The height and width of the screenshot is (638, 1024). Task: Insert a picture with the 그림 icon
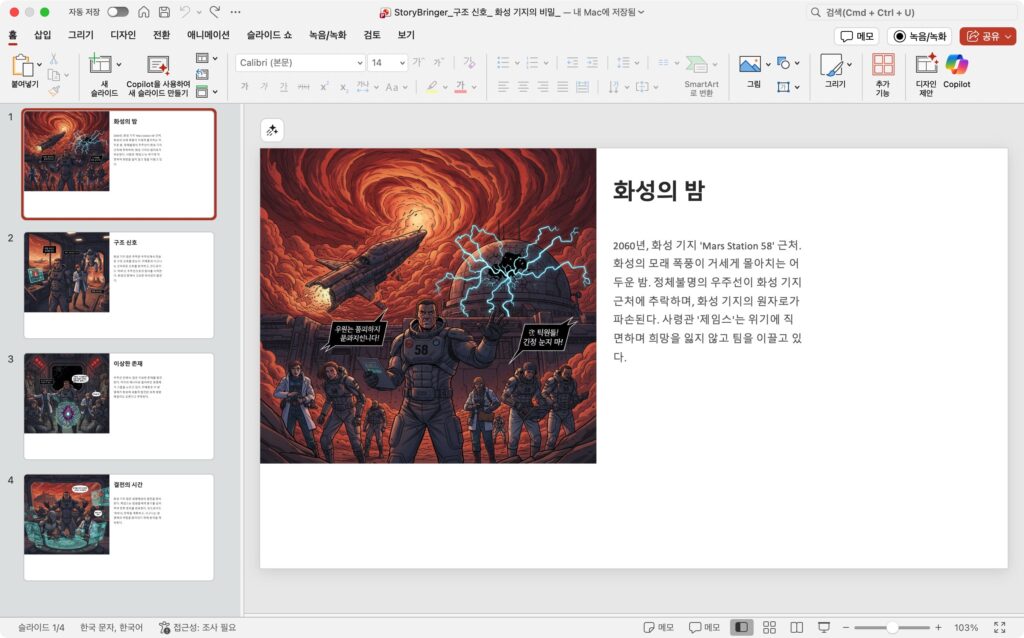coord(750,65)
